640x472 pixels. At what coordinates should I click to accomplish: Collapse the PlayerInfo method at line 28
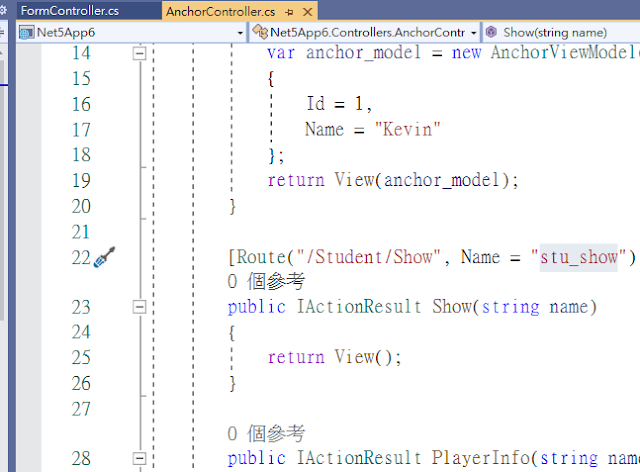point(139,458)
